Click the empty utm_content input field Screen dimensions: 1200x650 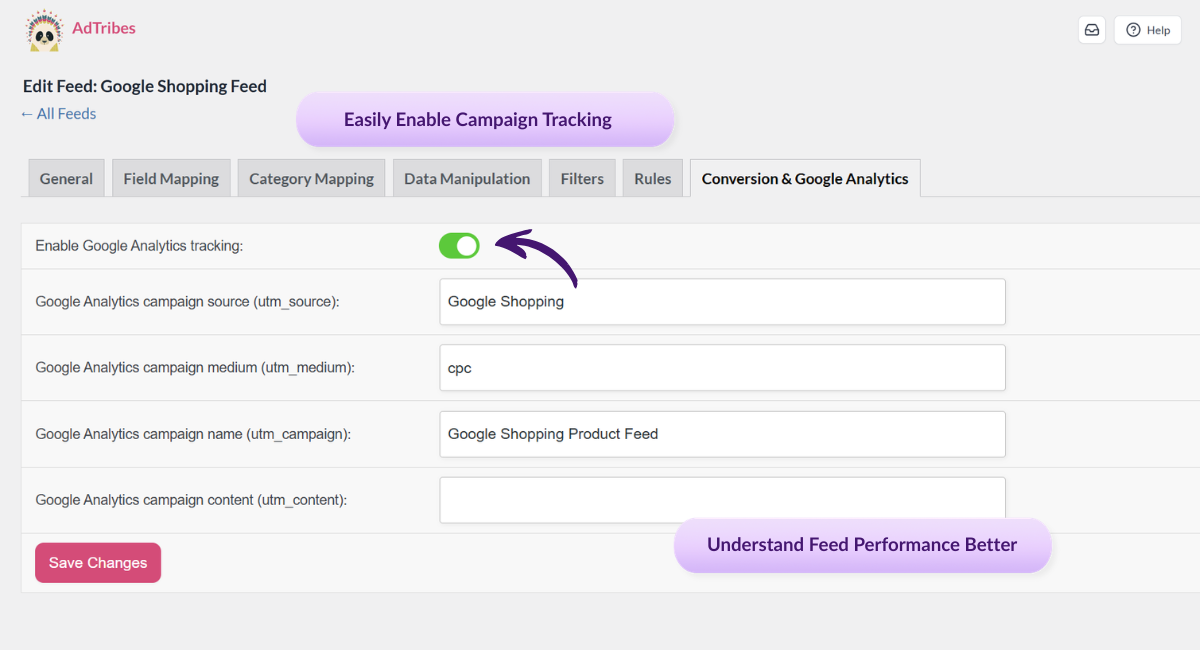click(x=722, y=499)
